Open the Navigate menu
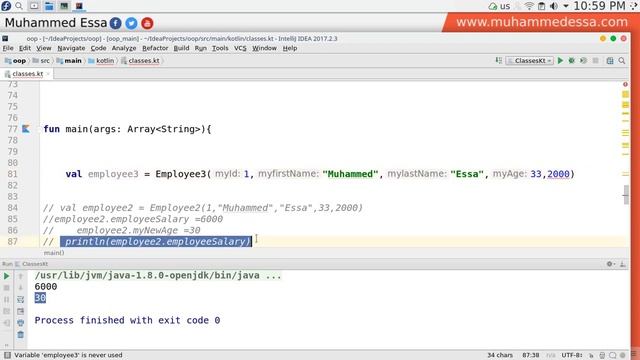 71,48
